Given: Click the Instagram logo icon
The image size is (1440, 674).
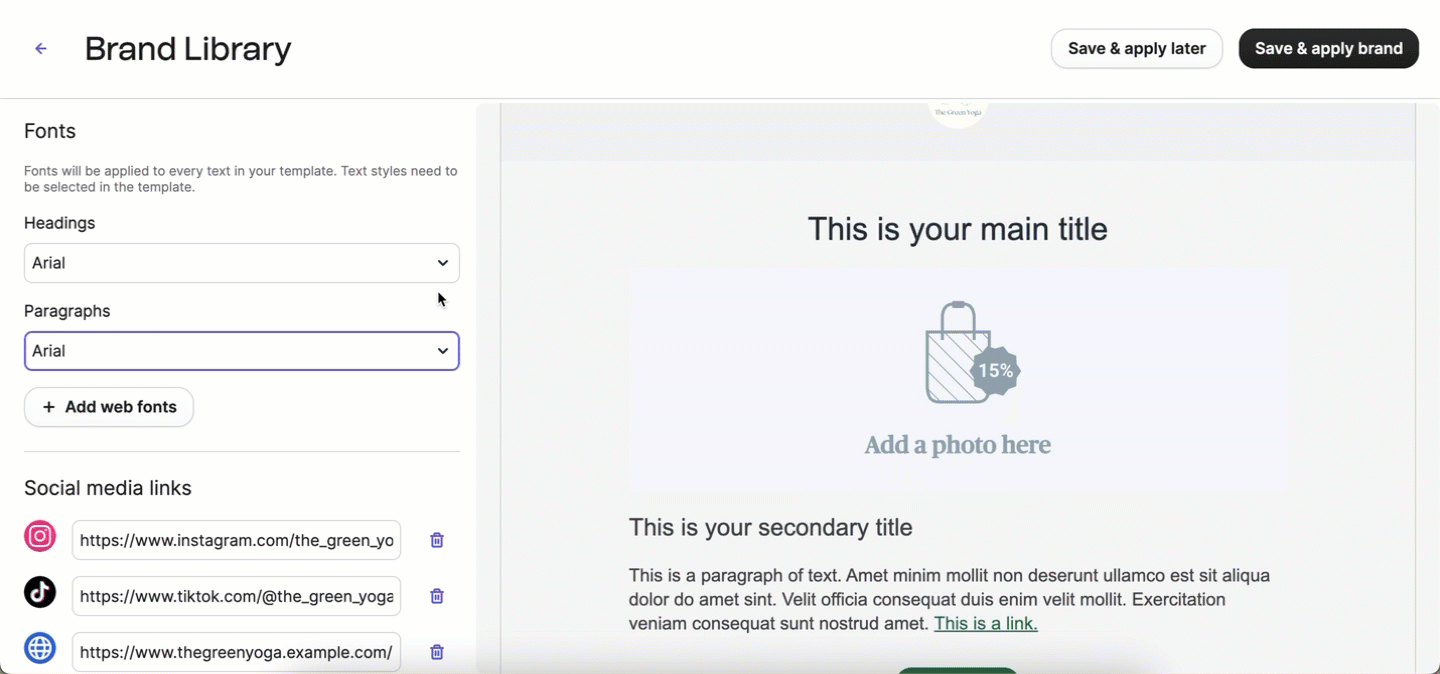Looking at the screenshot, I should (x=40, y=537).
